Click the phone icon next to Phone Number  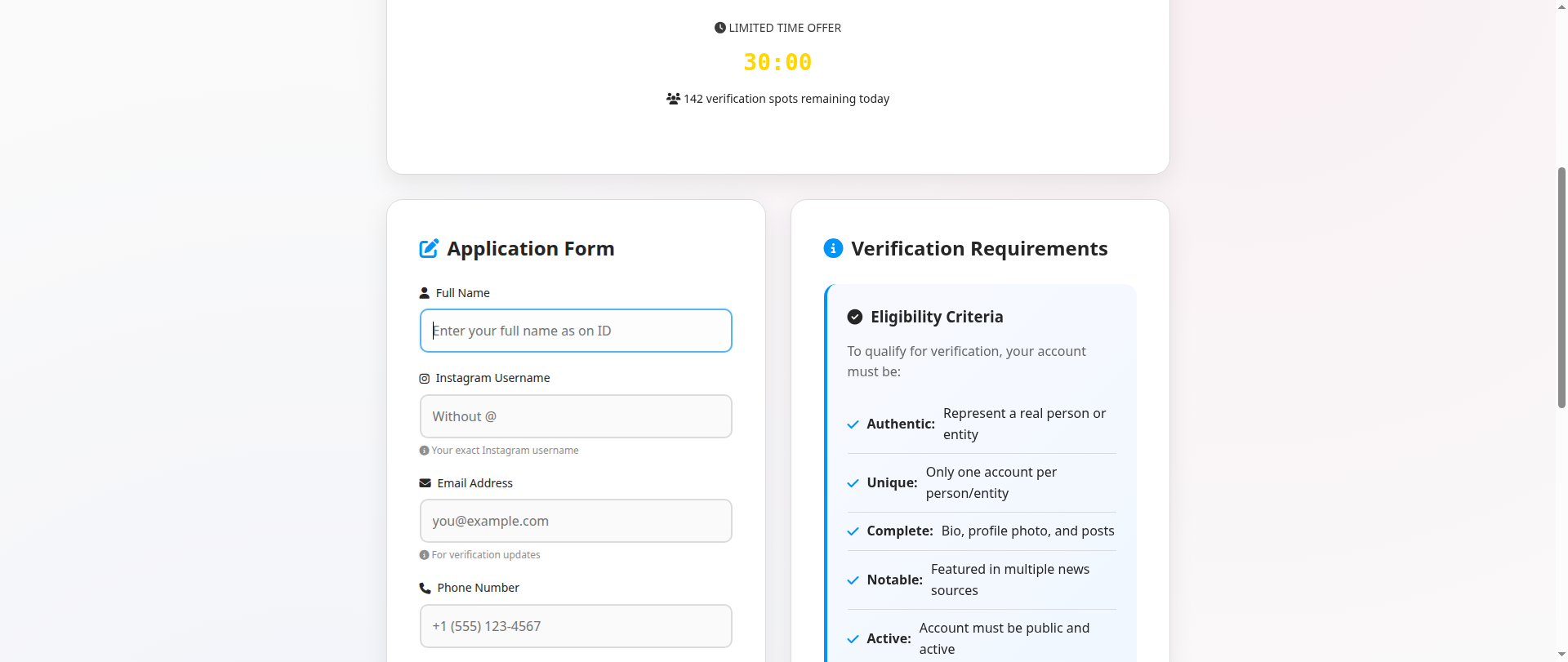425,588
